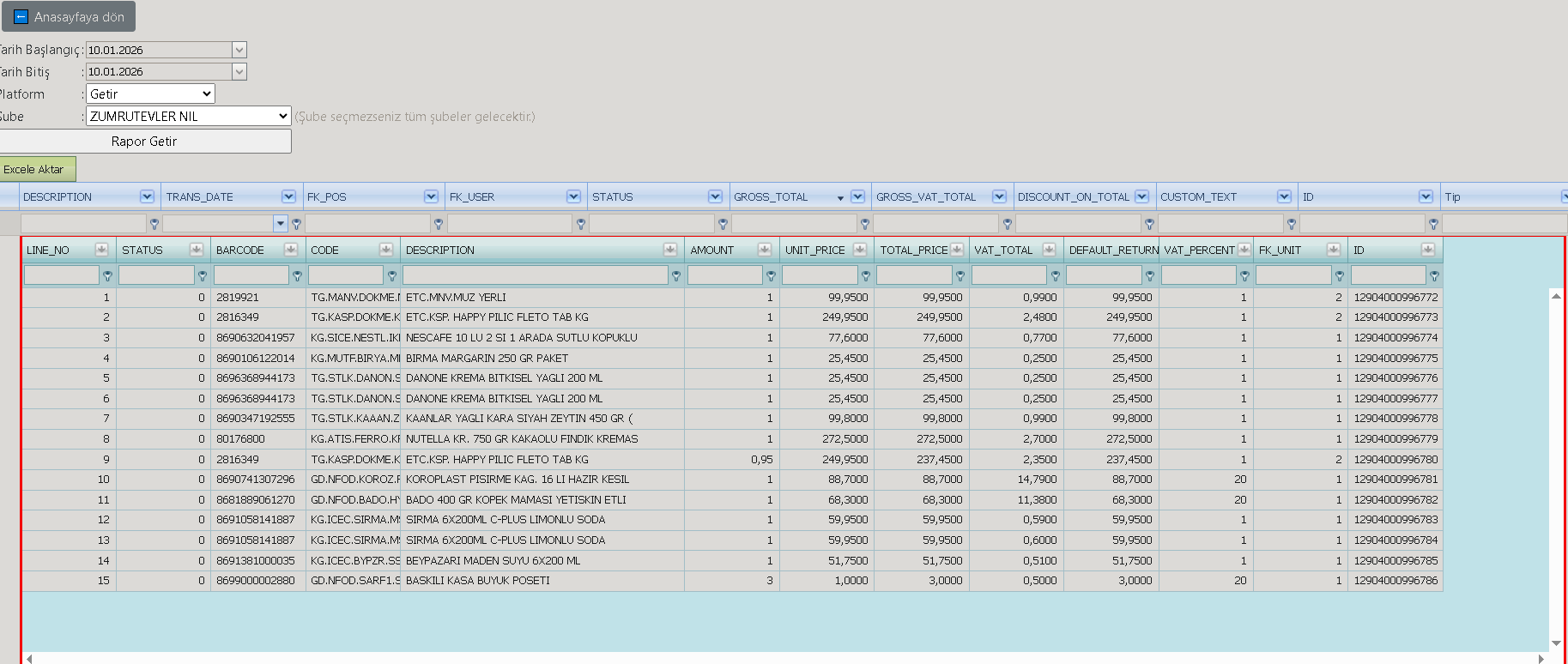Open the Şube ZUMRUTEVLER NIL dropdown
The width and height of the screenshot is (1568, 664).
[189, 116]
